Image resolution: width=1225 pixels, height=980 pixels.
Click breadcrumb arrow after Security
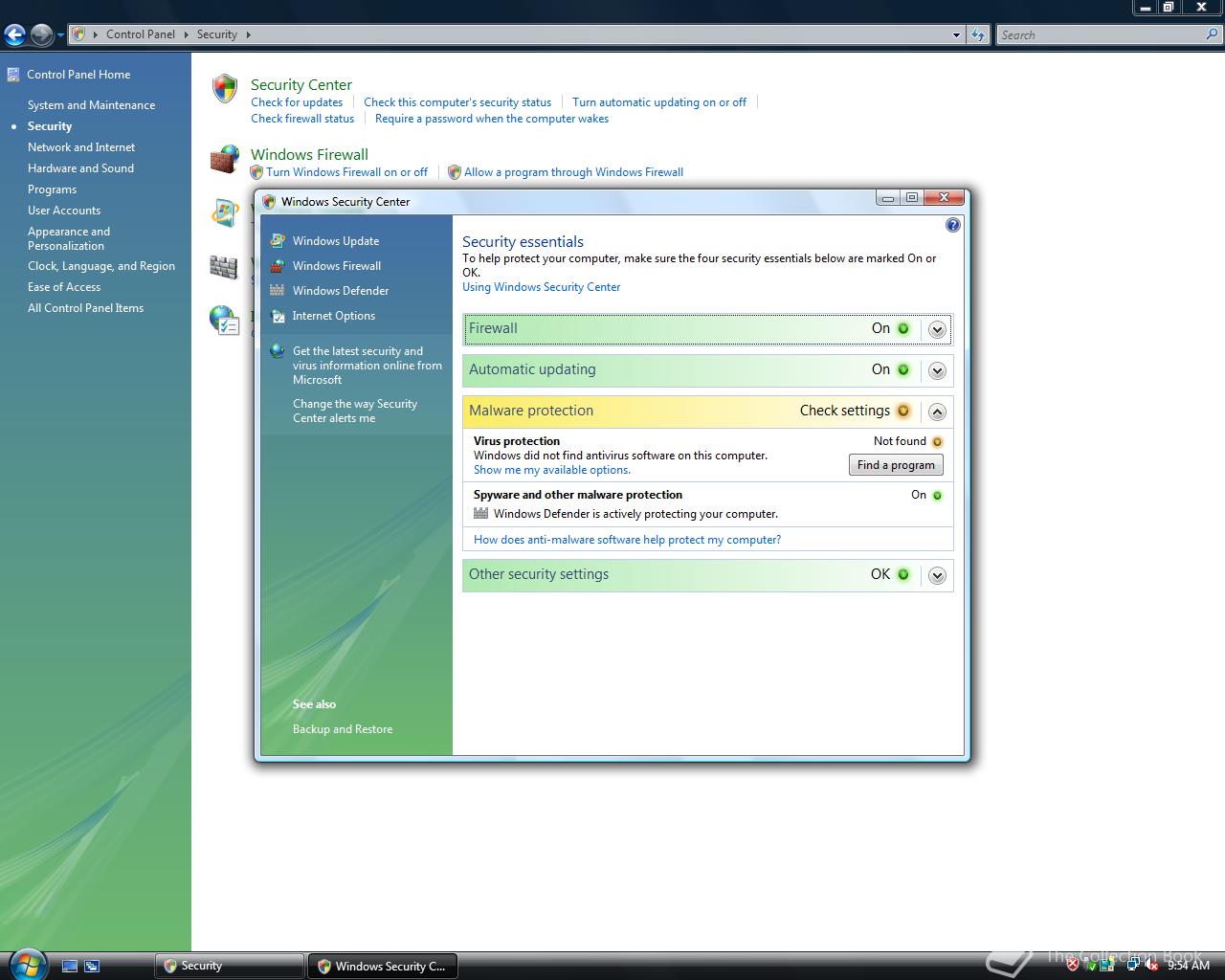[248, 34]
